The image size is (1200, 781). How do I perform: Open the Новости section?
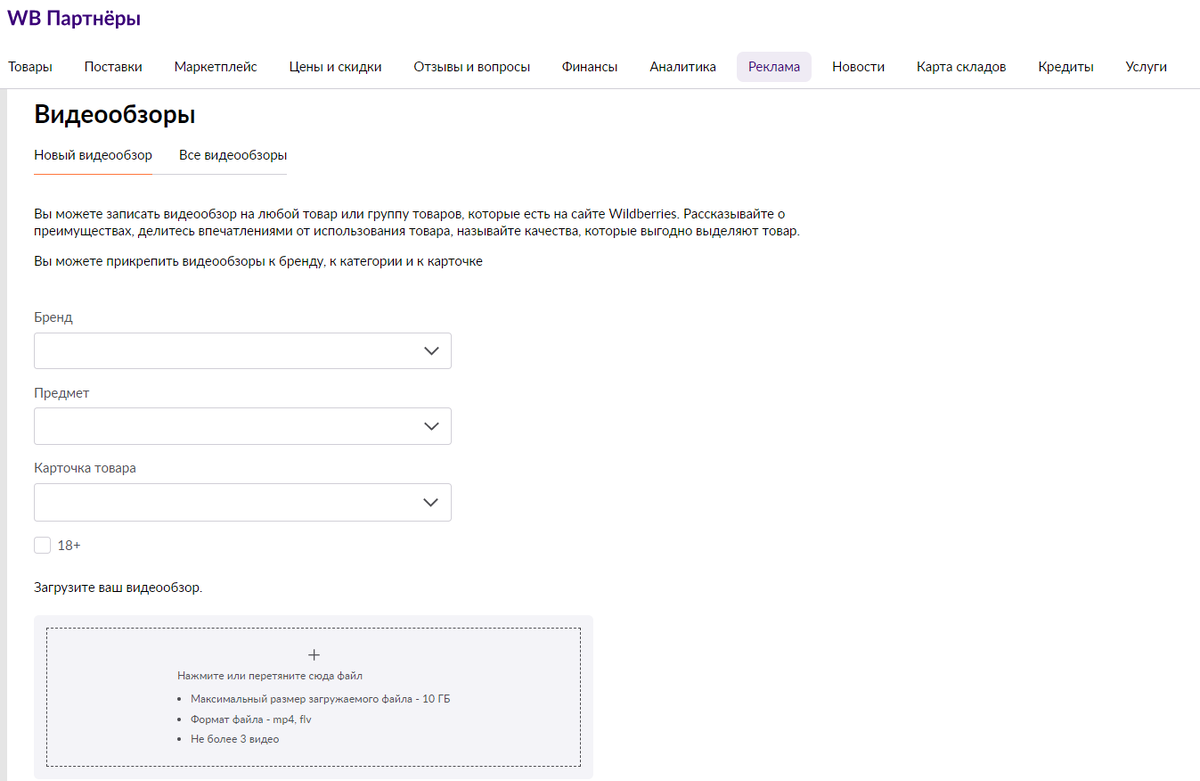pos(858,67)
